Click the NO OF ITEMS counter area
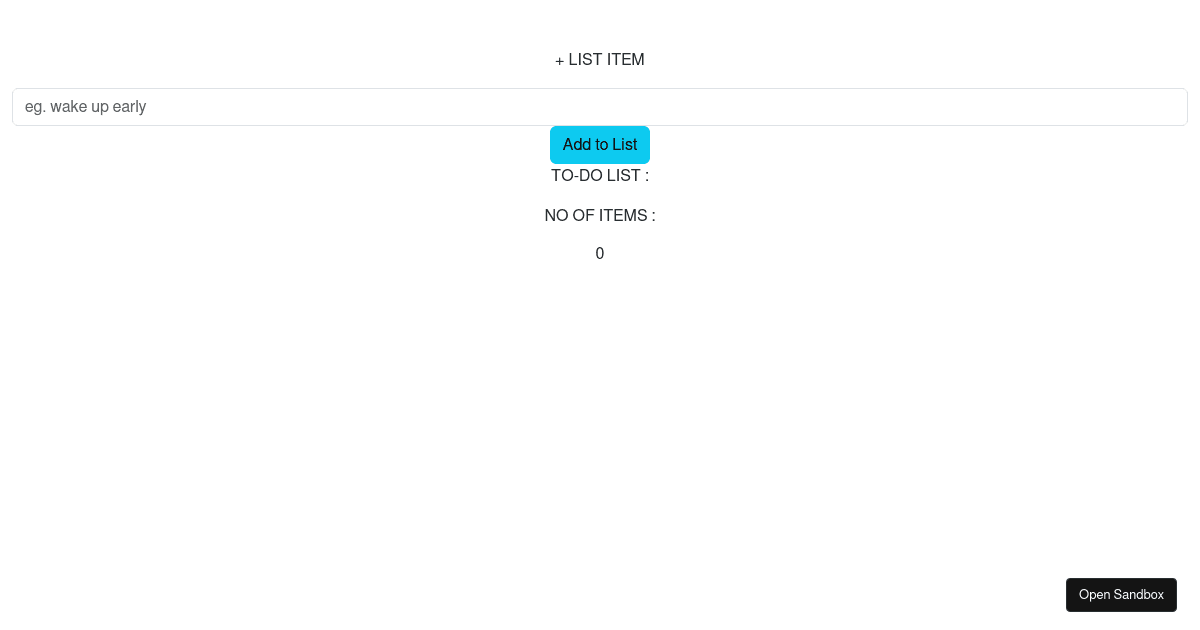The image size is (1200, 630). 600,216
